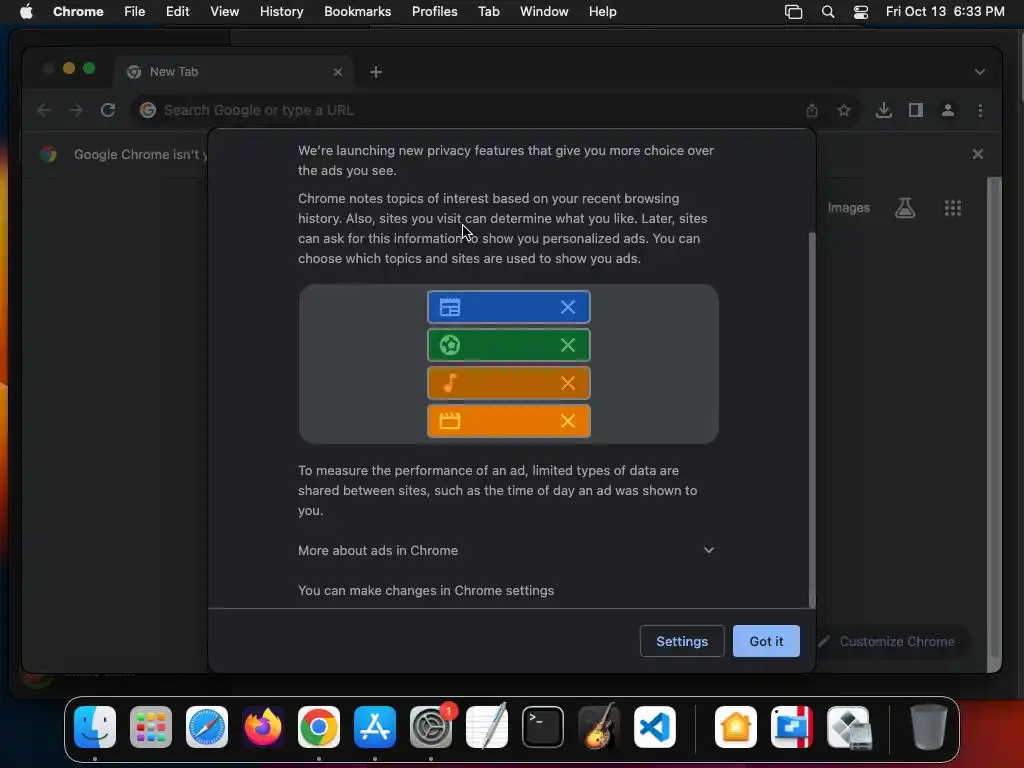Image resolution: width=1024 pixels, height=768 pixels.
Task: Go forward in Chrome
Action: pyautogui.click(x=76, y=110)
